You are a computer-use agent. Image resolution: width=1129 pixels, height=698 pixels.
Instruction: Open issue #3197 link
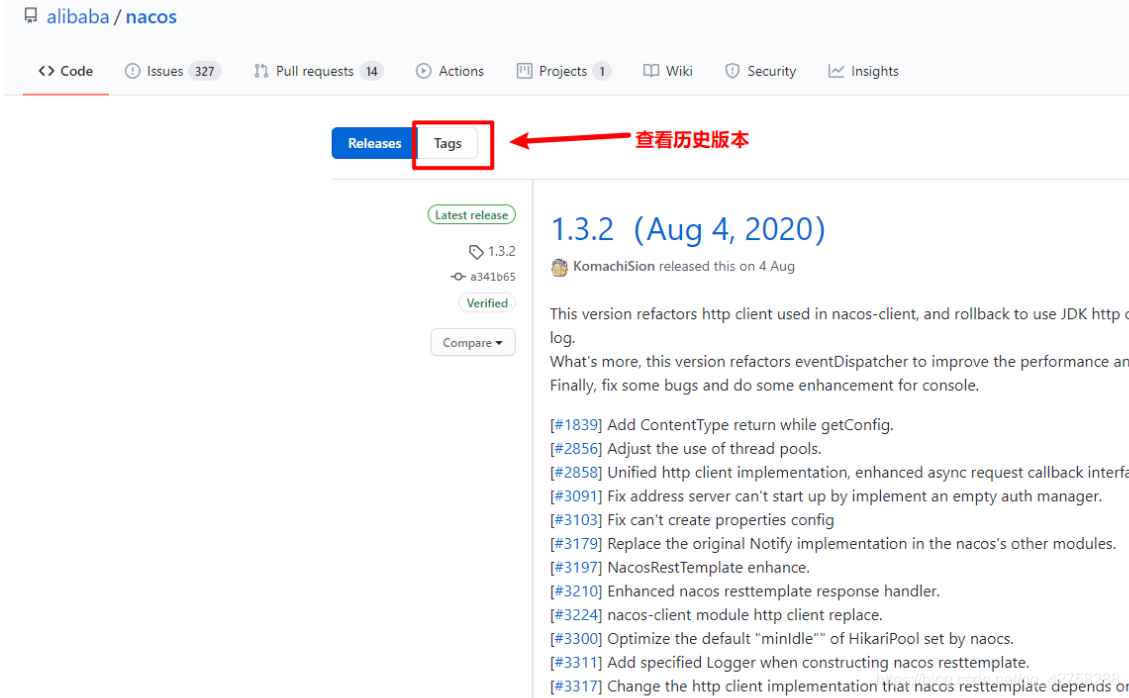pyautogui.click(x=576, y=568)
